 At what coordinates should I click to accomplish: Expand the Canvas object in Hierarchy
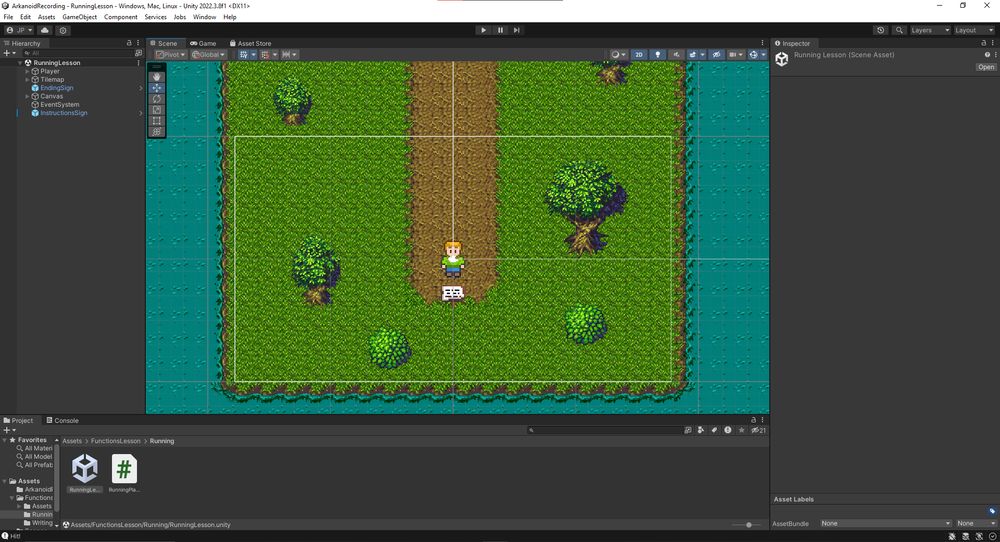click(27, 96)
